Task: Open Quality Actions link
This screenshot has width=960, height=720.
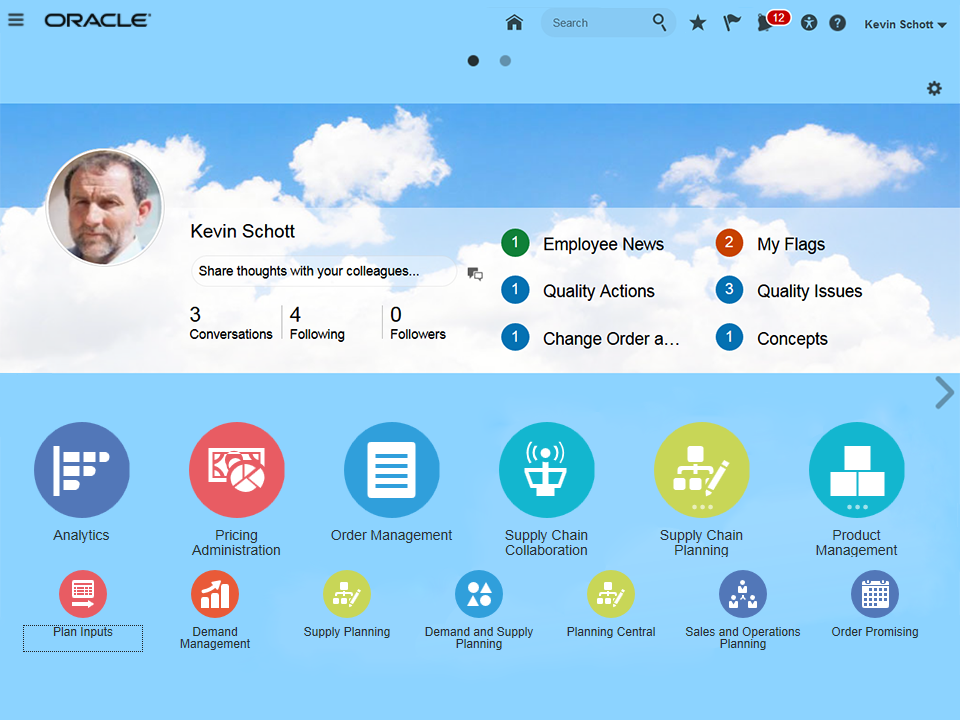Action: point(599,291)
